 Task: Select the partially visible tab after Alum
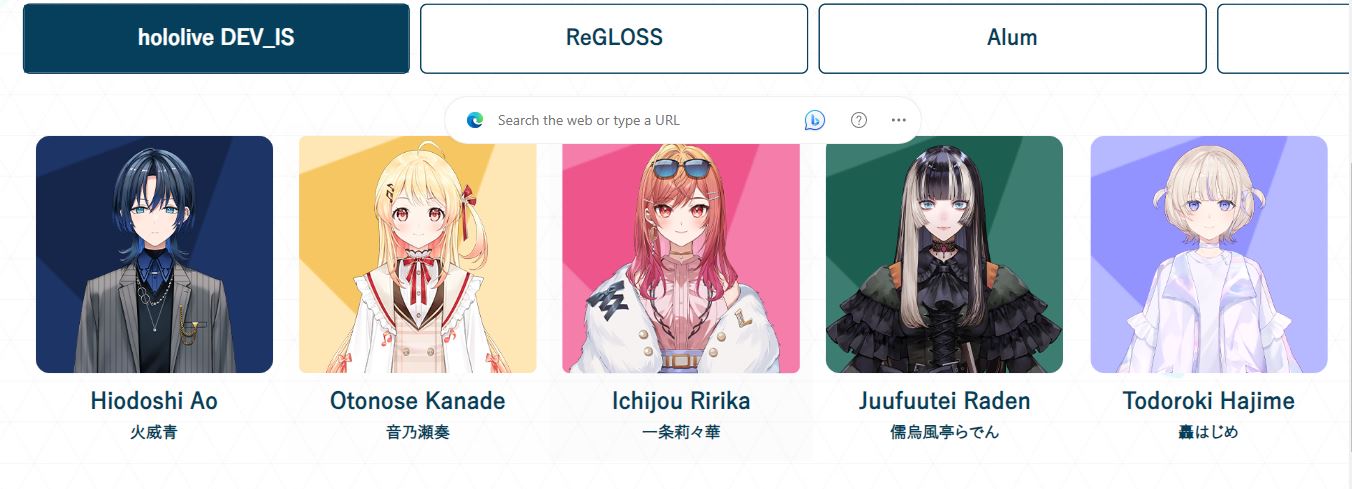point(1284,38)
